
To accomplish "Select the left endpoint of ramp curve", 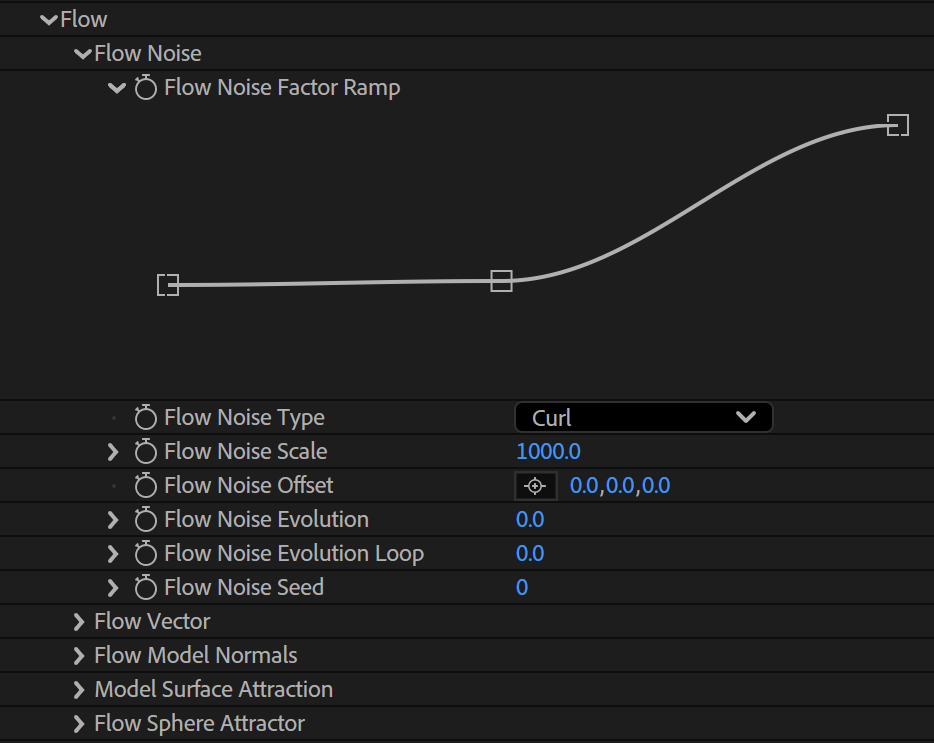I will pyautogui.click(x=168, y=285).
